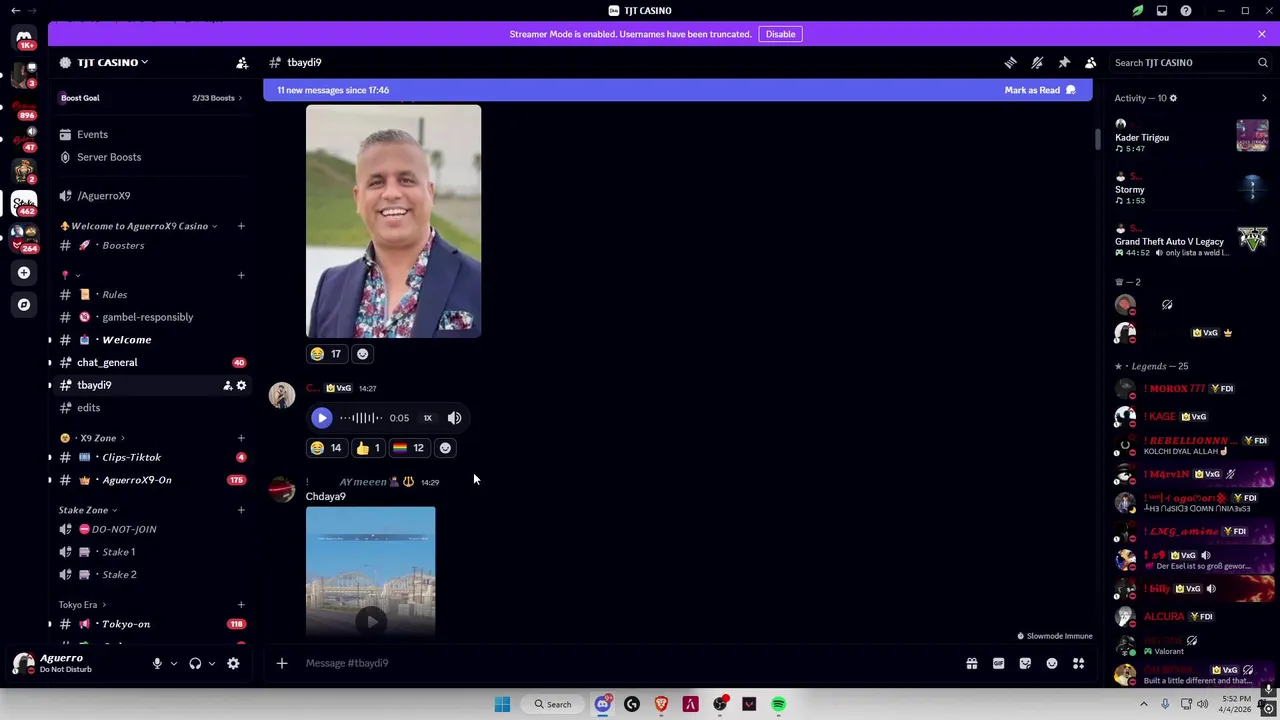Mark messages as read
Viewport: 1280px width, 720px height.
tap(1040, 90)
